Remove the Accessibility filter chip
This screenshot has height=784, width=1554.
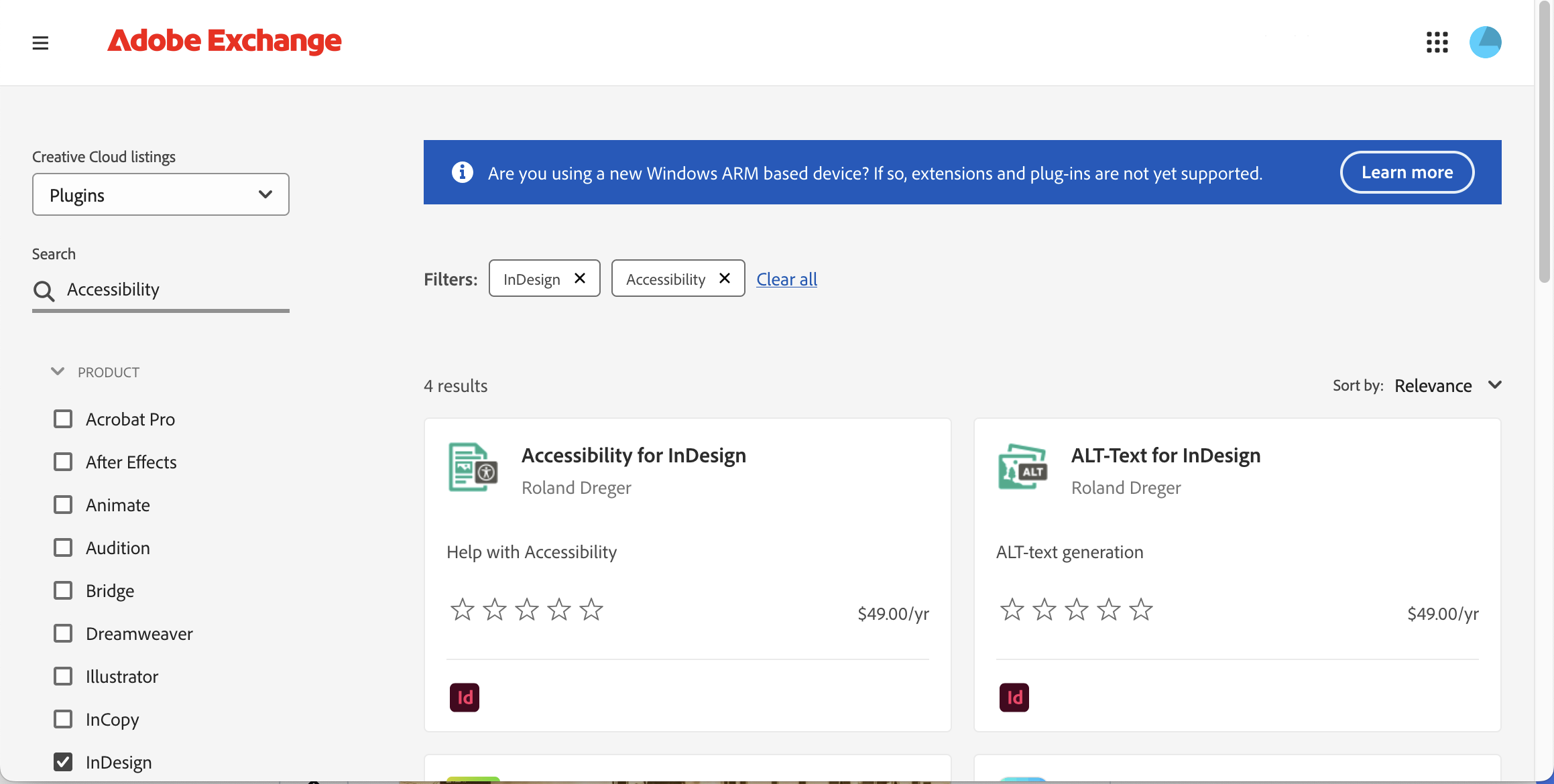pyautogui.click(x=725, y=278)
